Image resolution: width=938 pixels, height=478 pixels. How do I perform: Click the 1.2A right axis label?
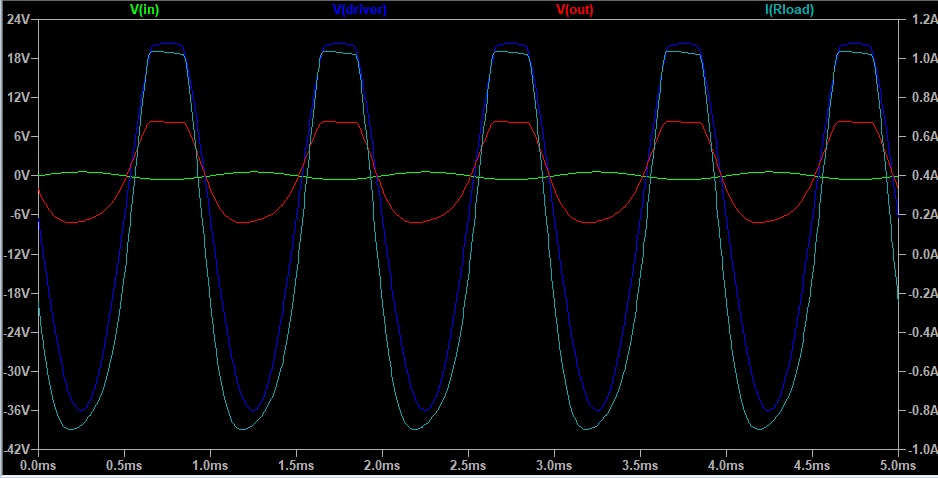pyautogui.click(x=924, y=20)
